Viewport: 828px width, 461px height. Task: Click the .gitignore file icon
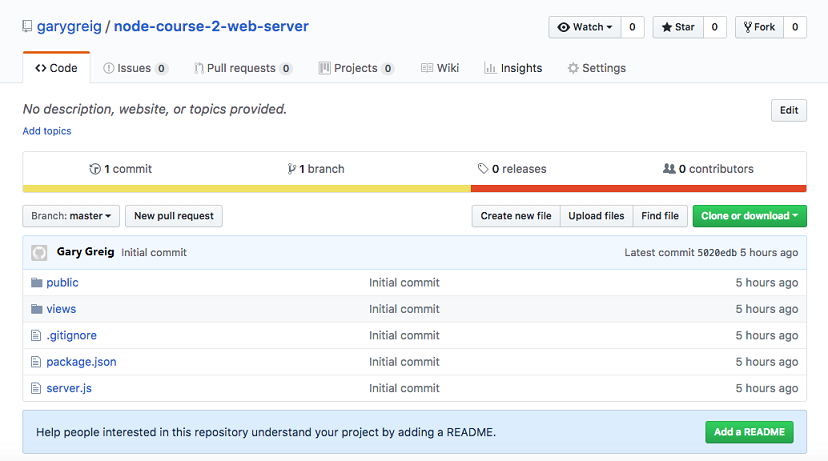(37, 336)
